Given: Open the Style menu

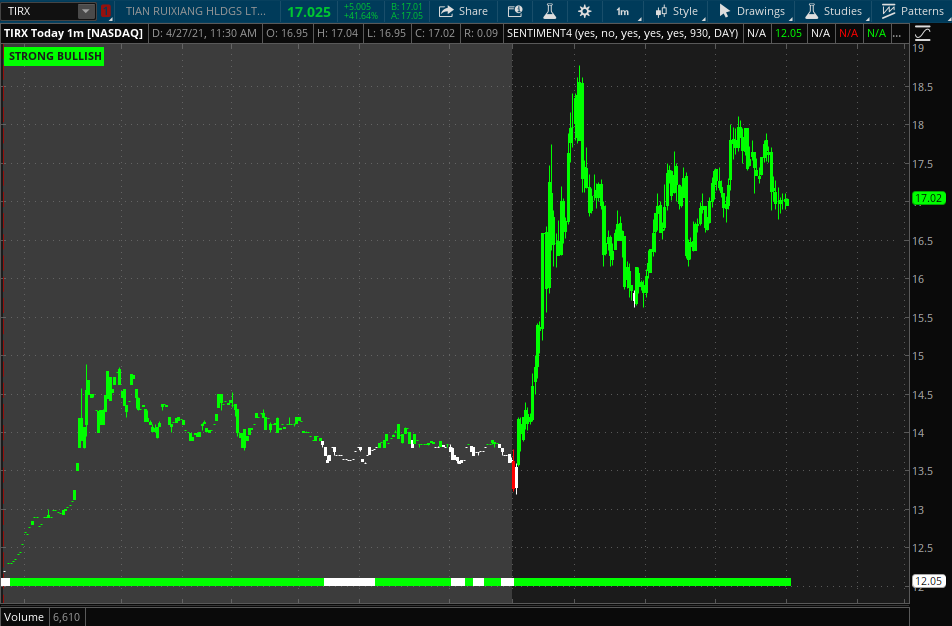Looking at the screenshot, I should (x=676, y=11).
